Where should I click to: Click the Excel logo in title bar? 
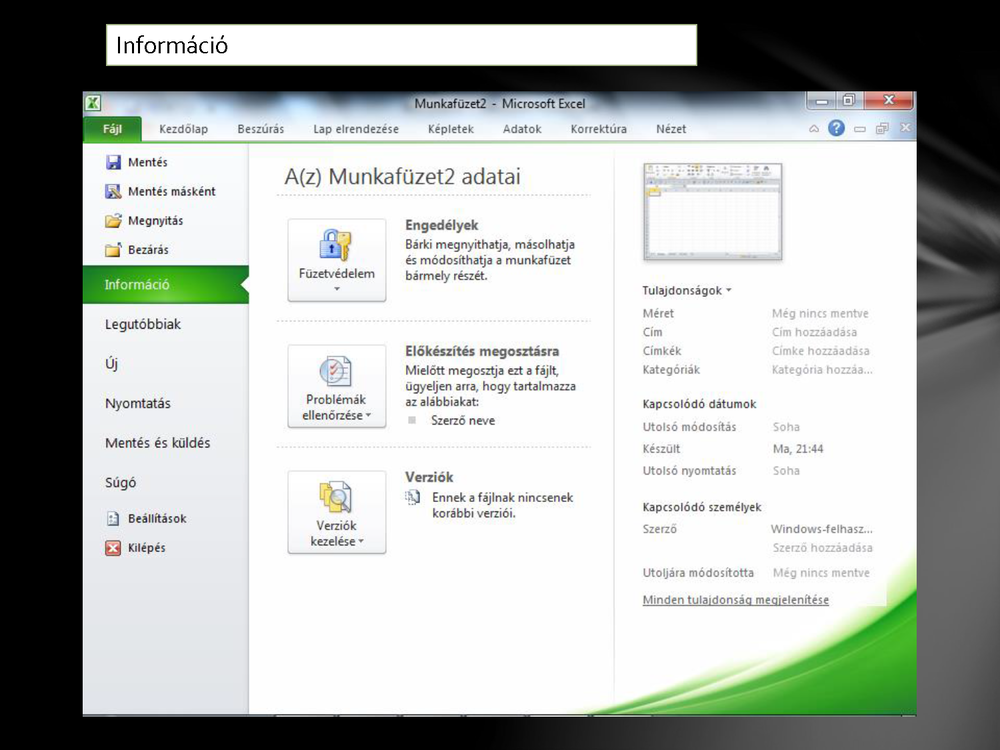(93, 103)
